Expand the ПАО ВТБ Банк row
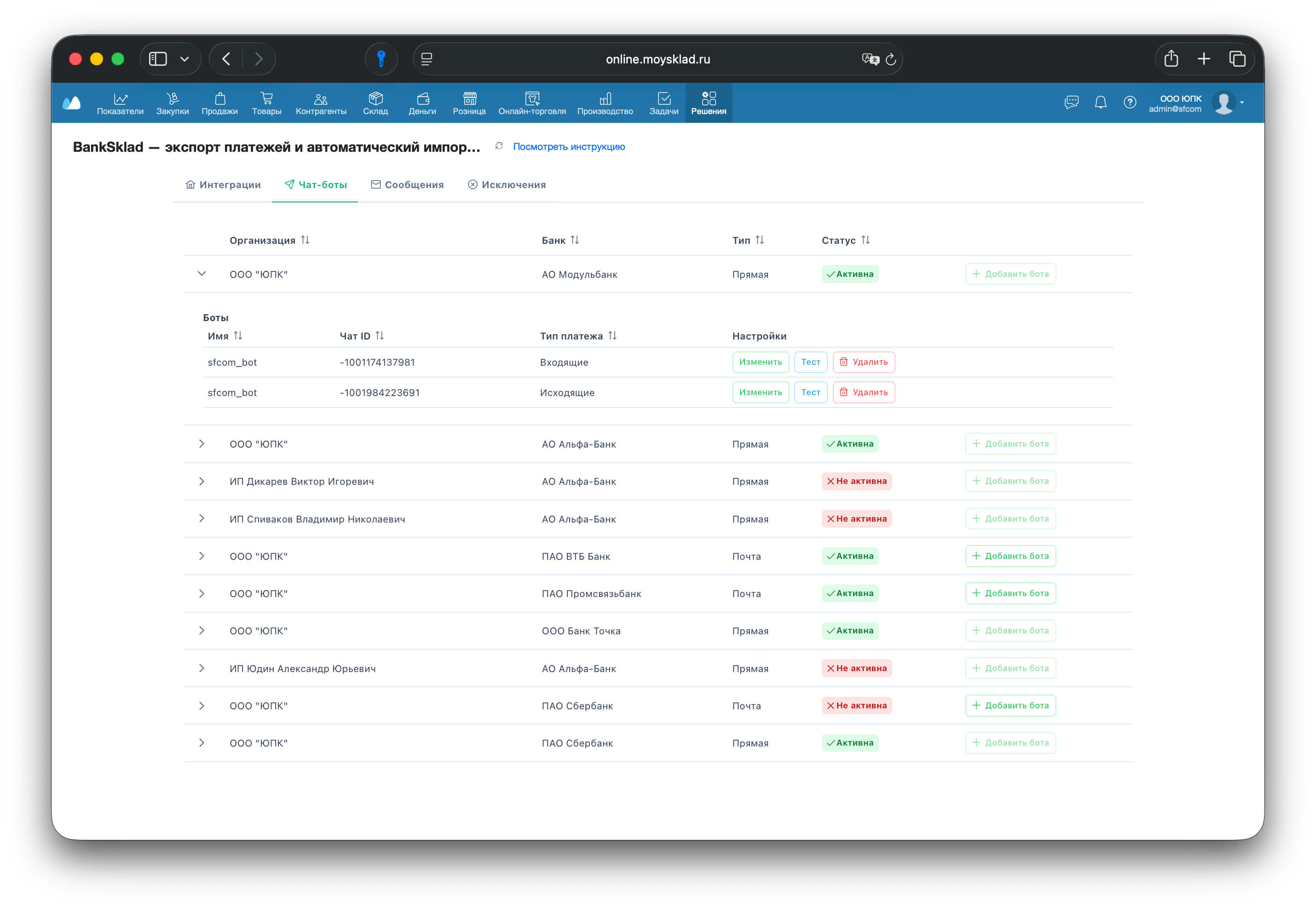Viewport: 1316px width, 908px height. coord(202,556)
